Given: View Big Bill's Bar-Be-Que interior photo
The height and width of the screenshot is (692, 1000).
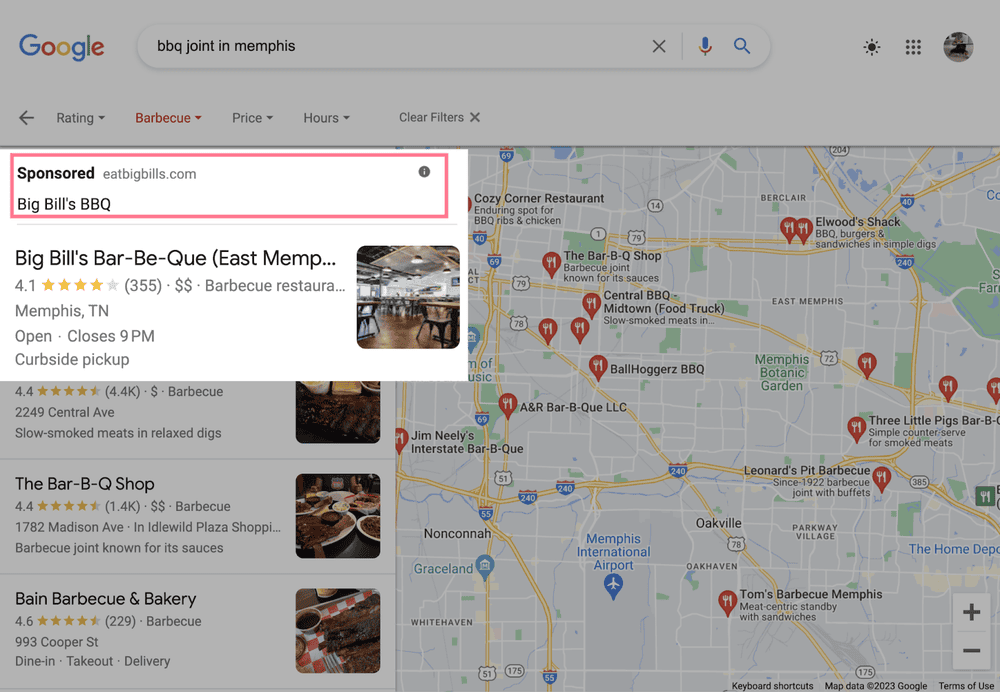Looking at the screenshot, I should click(x=408, y=297).
